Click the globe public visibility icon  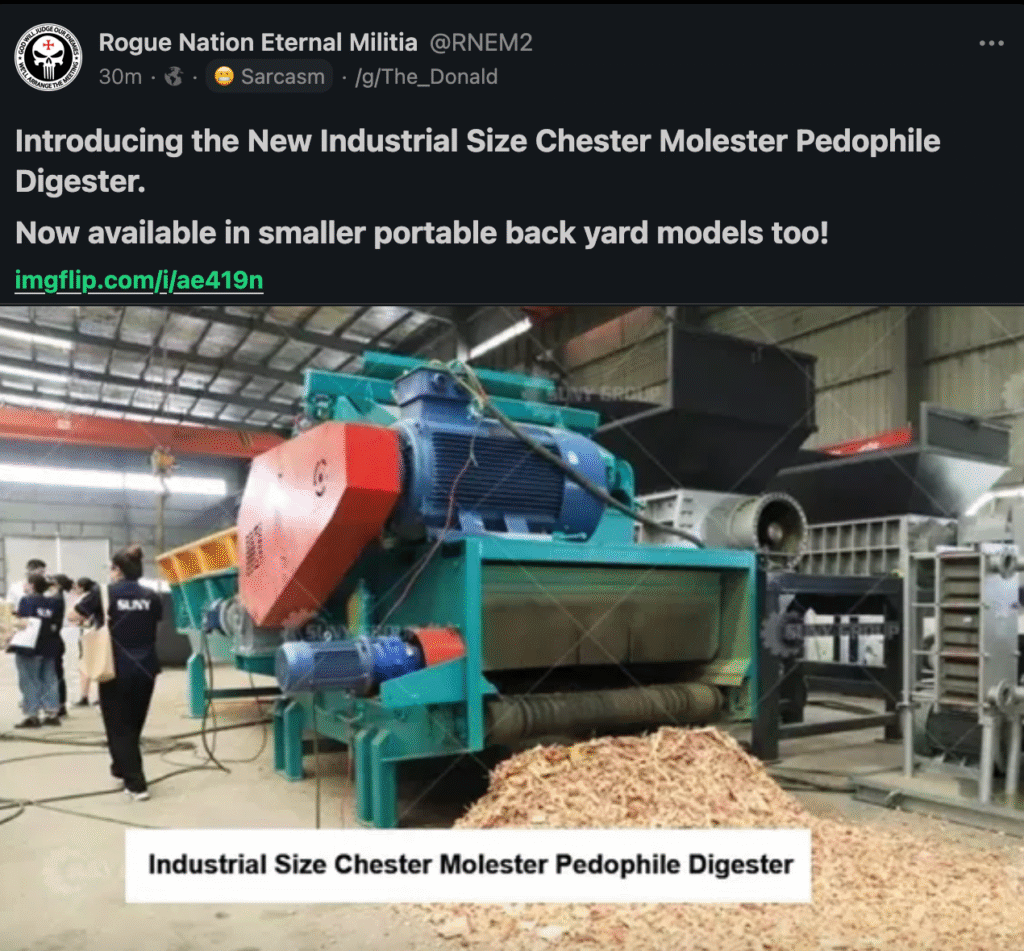pos(174,76)
